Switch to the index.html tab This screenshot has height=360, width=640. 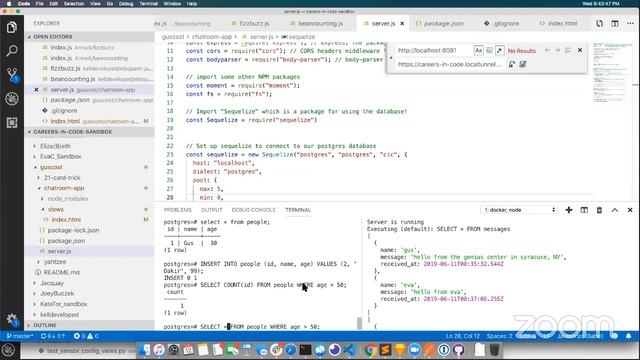[x=558, y=24]
